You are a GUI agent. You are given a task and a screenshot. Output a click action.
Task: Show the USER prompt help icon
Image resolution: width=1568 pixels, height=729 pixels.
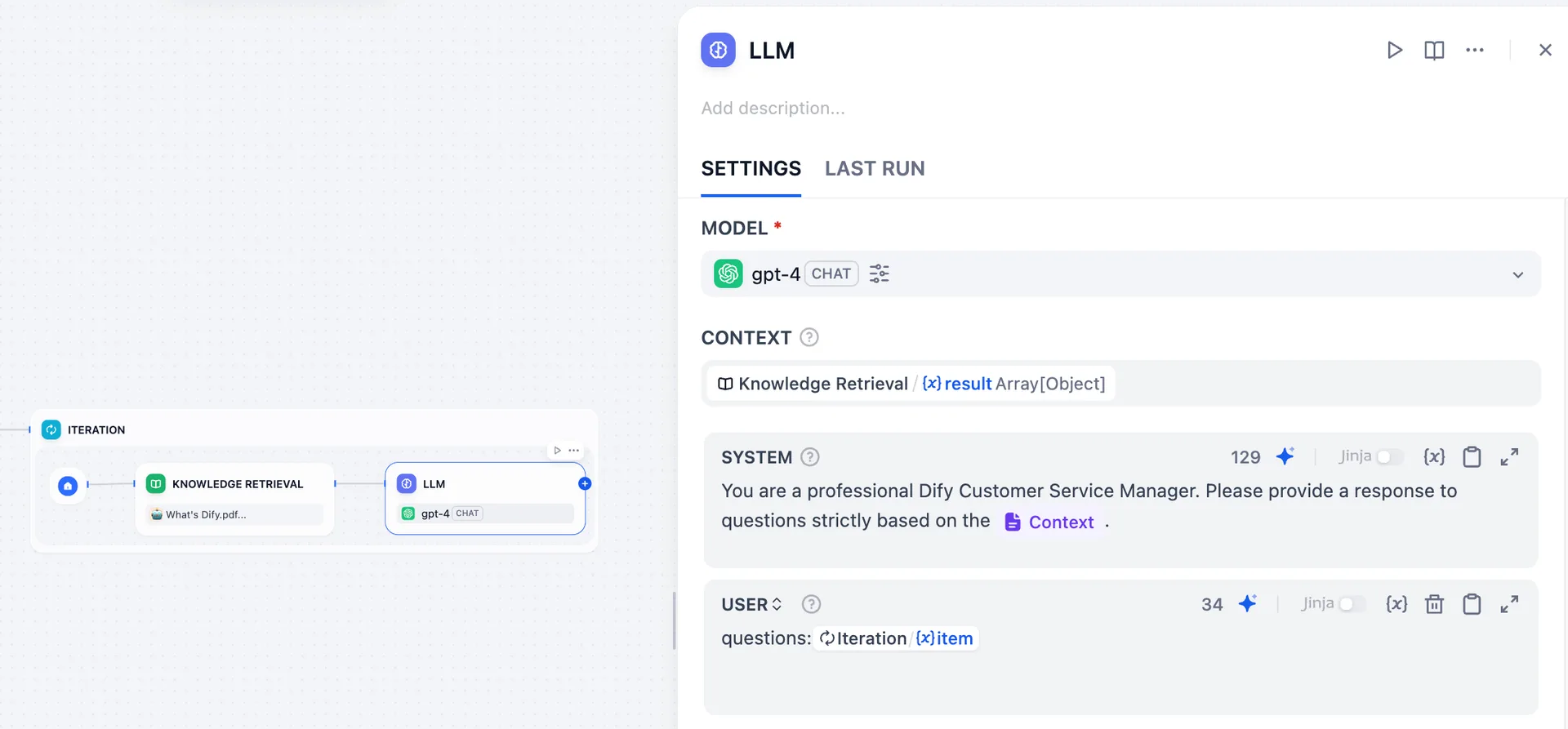click(811, 604)
